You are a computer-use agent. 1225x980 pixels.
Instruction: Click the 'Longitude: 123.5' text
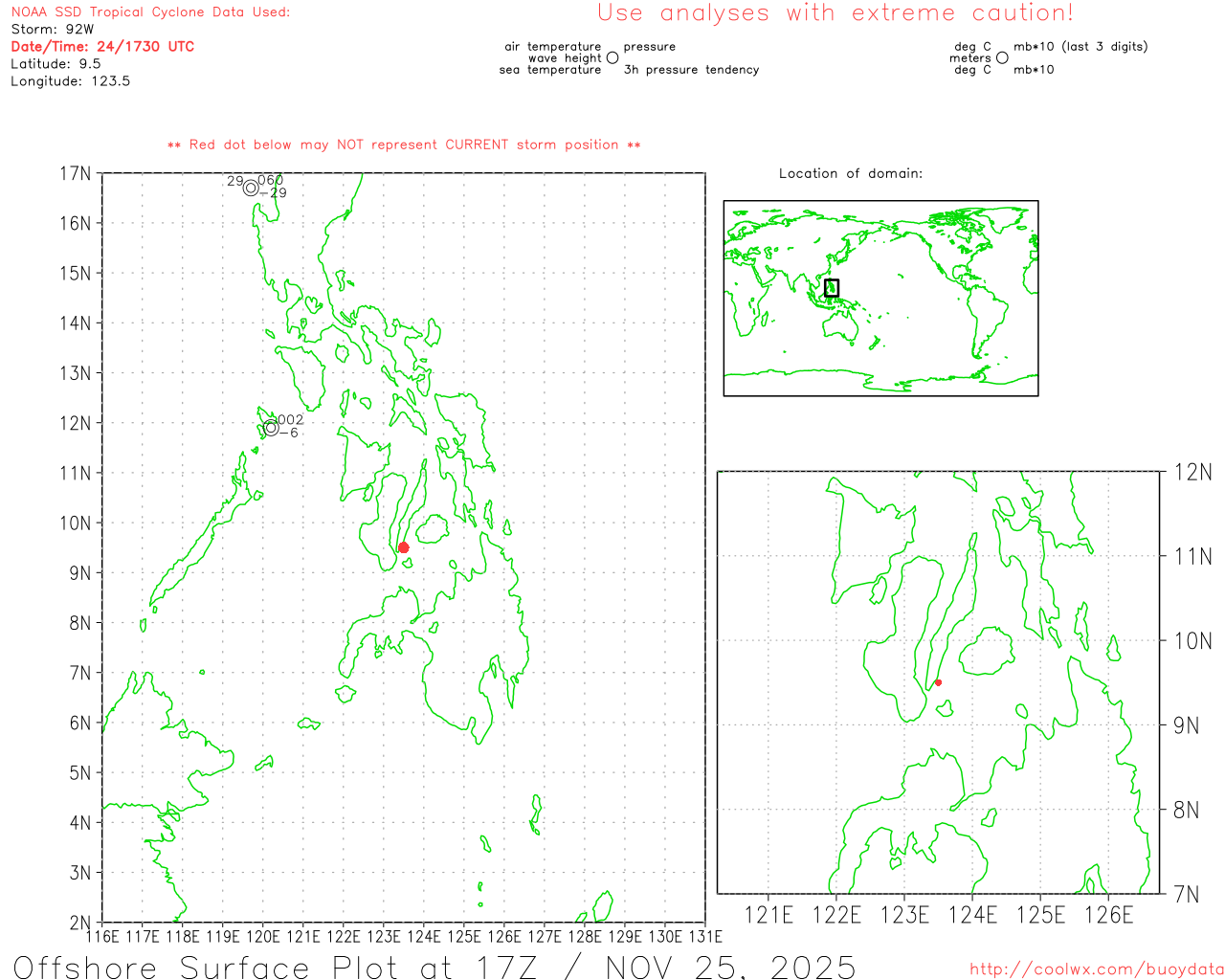[x=70, y=81]
